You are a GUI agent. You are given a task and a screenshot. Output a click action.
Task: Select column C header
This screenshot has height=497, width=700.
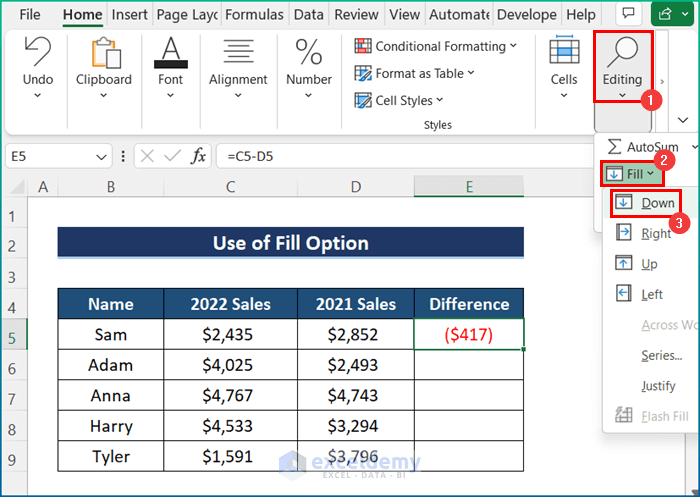[230, 187]
